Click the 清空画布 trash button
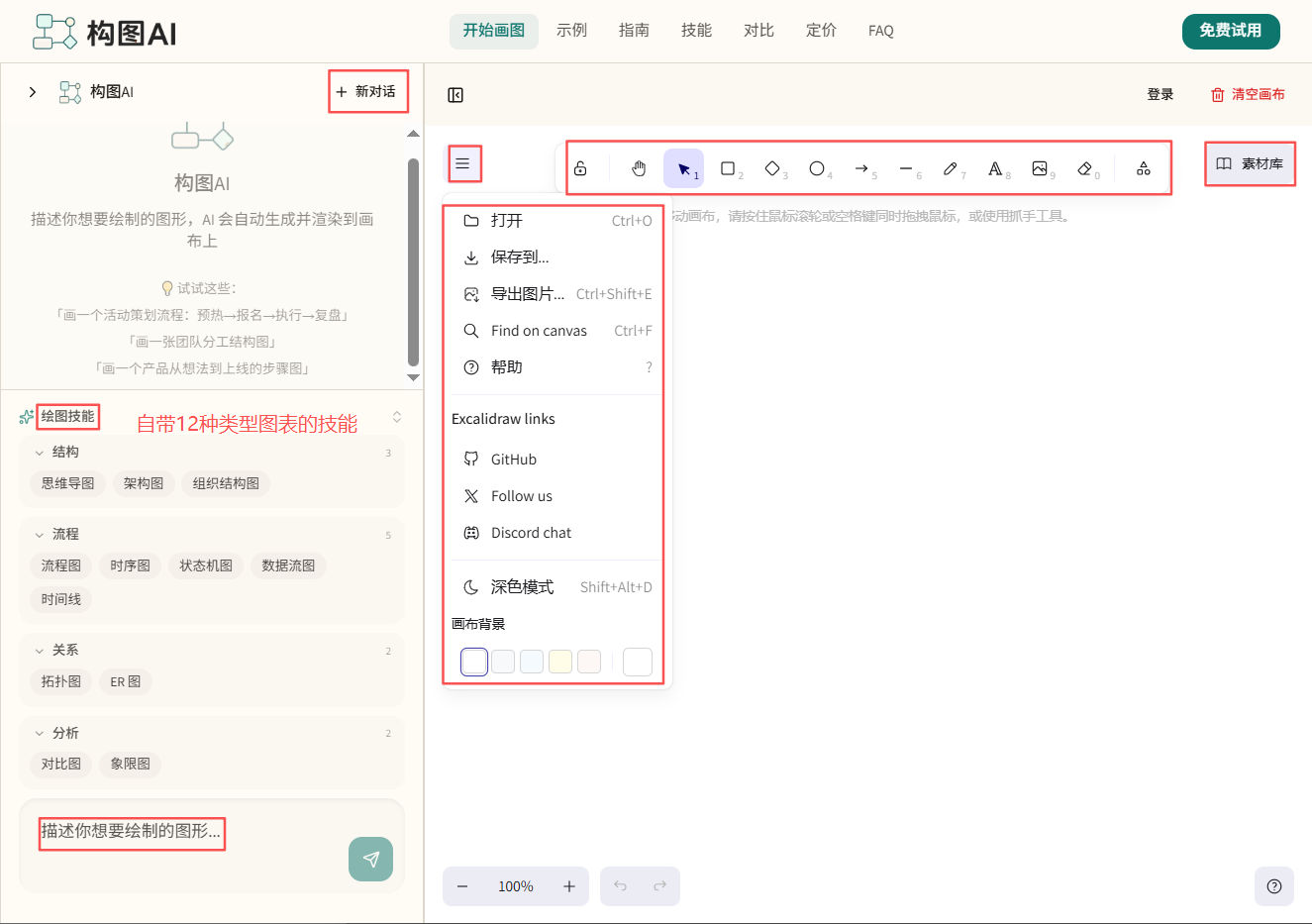 point(1248,94)
